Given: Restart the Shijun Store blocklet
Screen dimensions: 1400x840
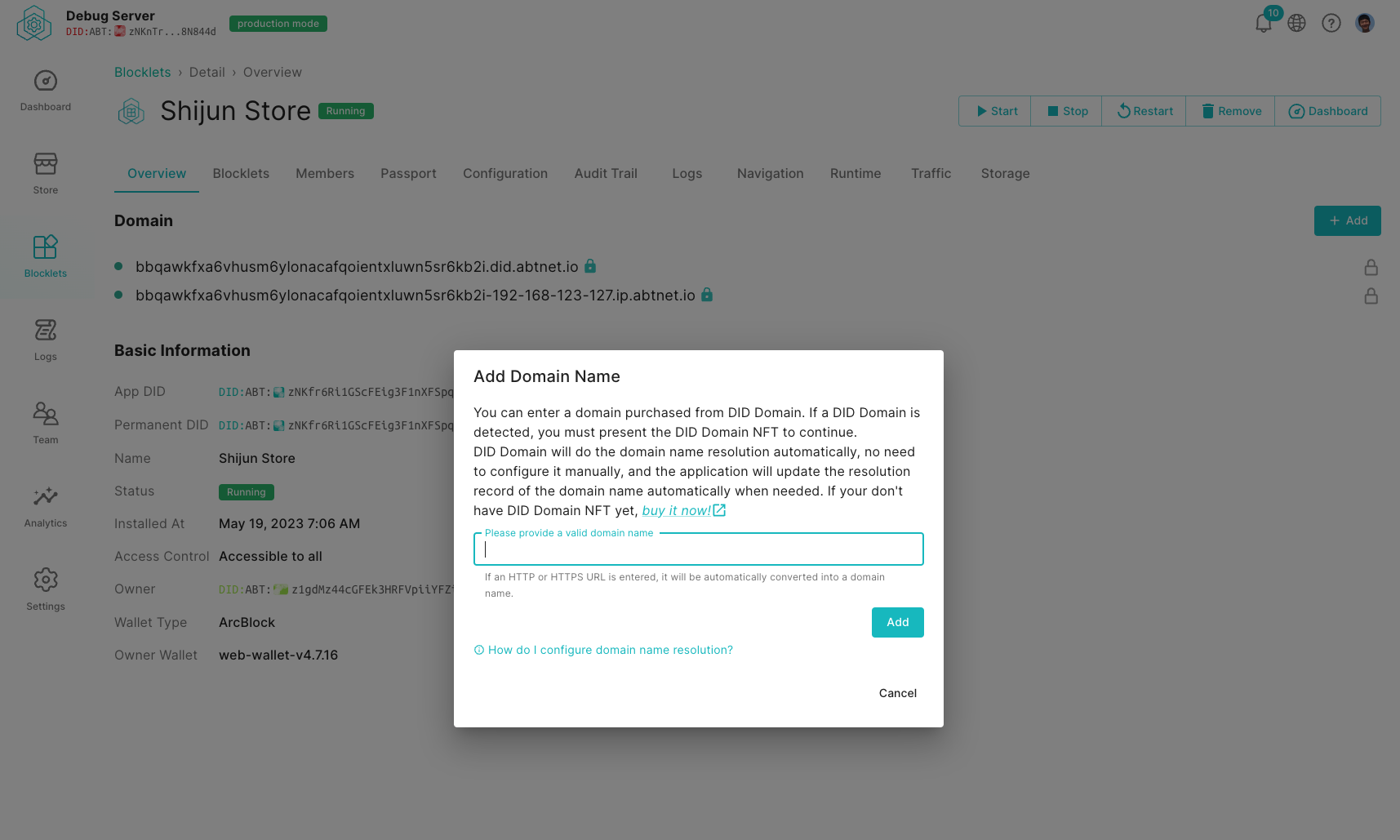Looking at the screenshot, I should coord(1143,110).
